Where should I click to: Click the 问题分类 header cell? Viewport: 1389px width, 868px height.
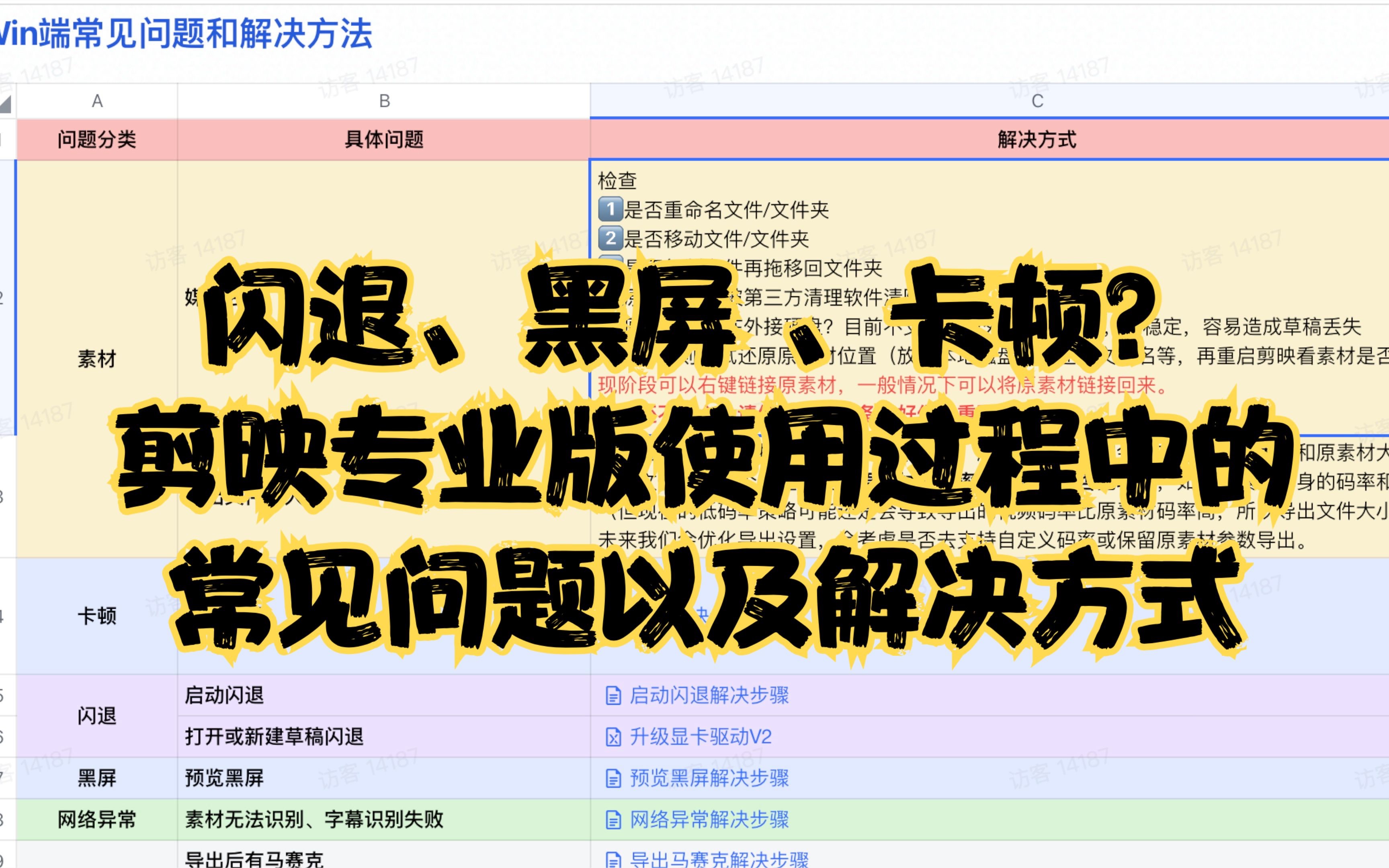97,139
